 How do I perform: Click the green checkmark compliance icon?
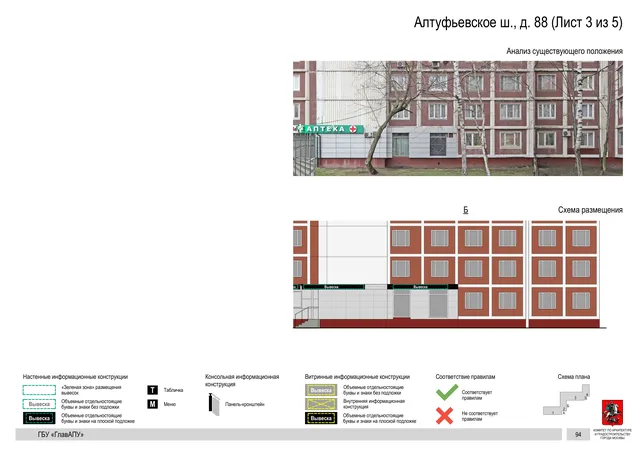tap(447, 392)
